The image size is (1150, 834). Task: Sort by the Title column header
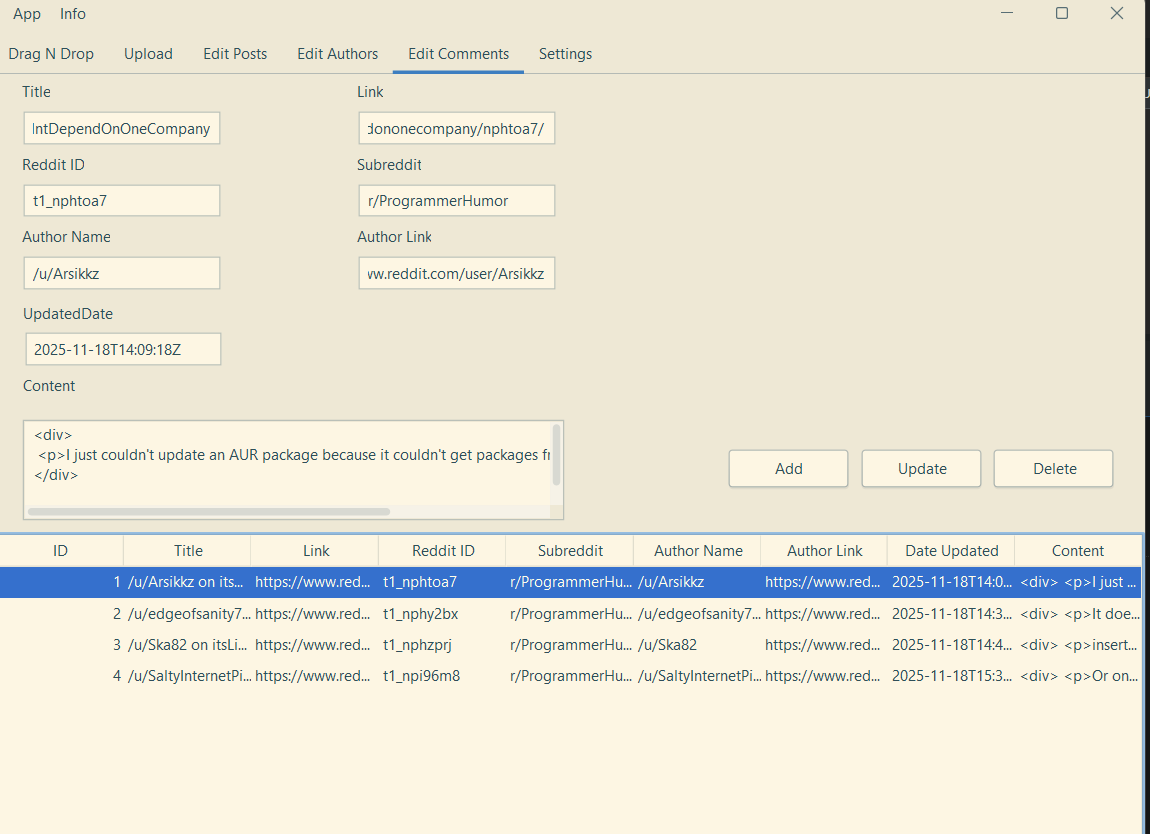click(188, 551)
